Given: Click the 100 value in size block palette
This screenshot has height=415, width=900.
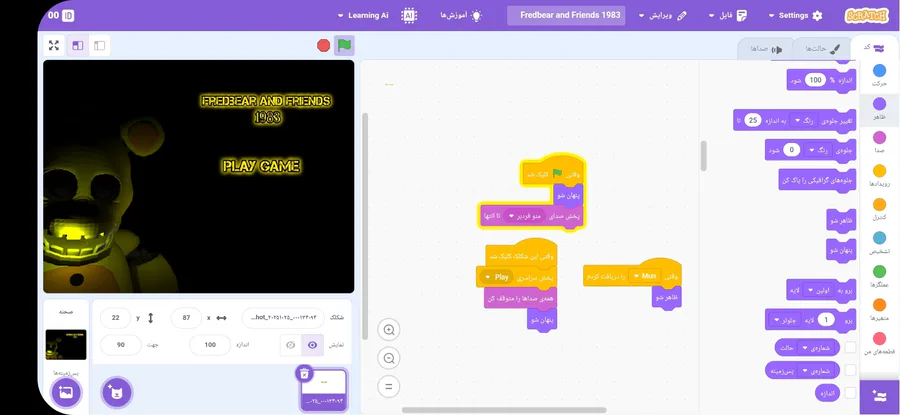Looking at the screenshot, I should pyautogui.click(x=816, y=80).
